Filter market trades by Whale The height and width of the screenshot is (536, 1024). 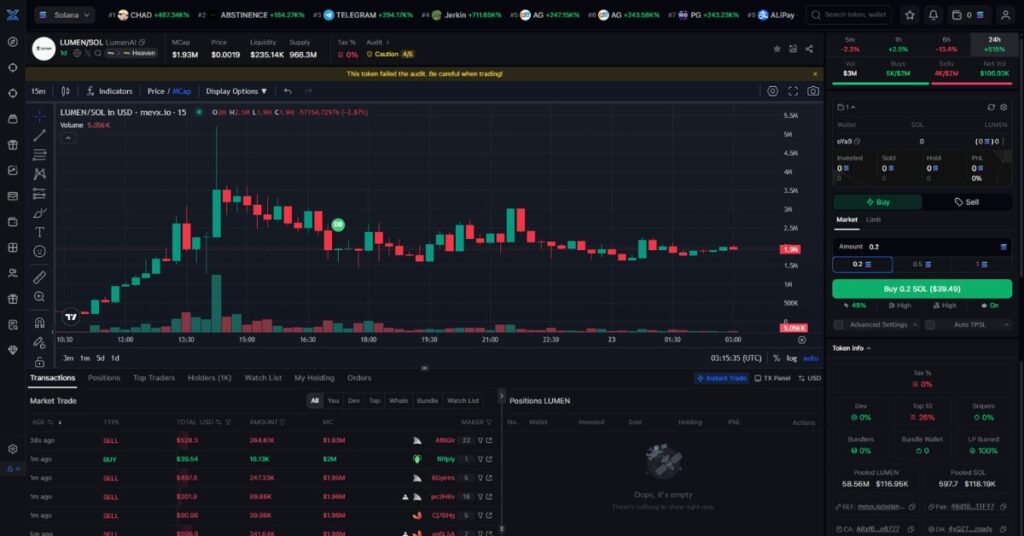398,401
